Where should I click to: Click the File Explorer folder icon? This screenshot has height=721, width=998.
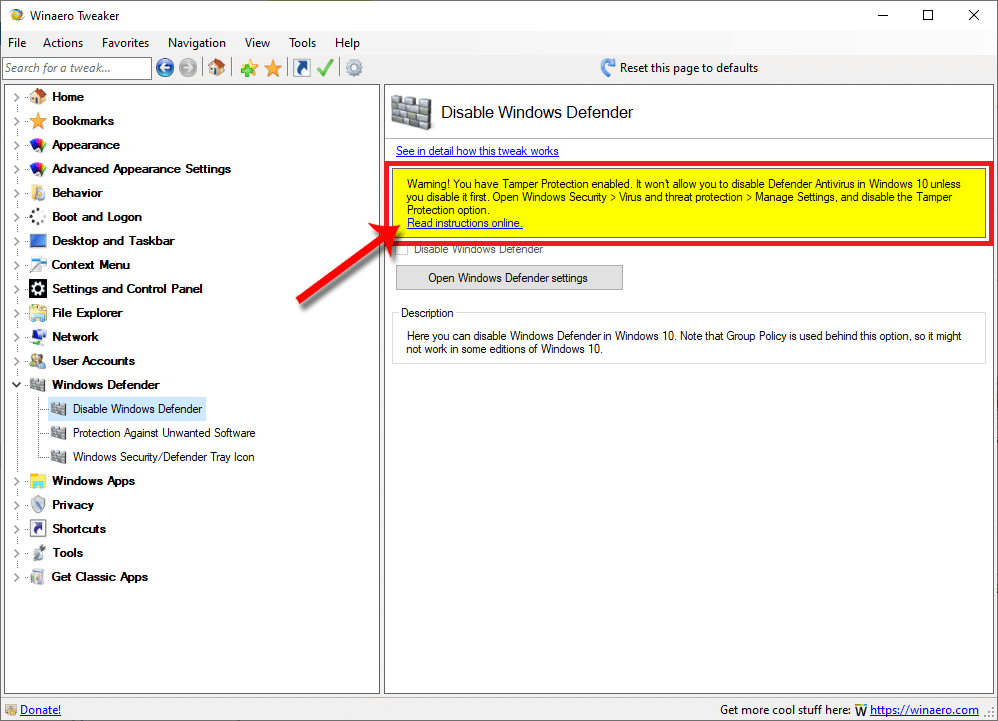point(38,313)
